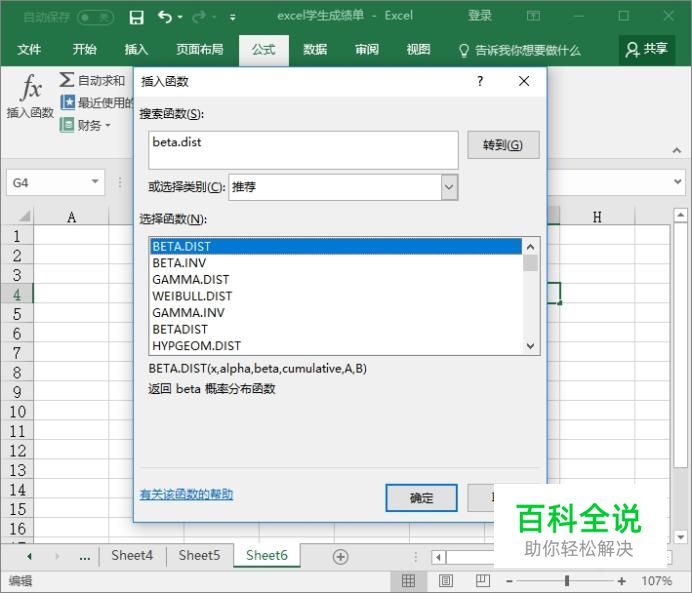Switch to the Sheet5 tab
The height and width of the screenshot is (593, 692).
(199, 555)
